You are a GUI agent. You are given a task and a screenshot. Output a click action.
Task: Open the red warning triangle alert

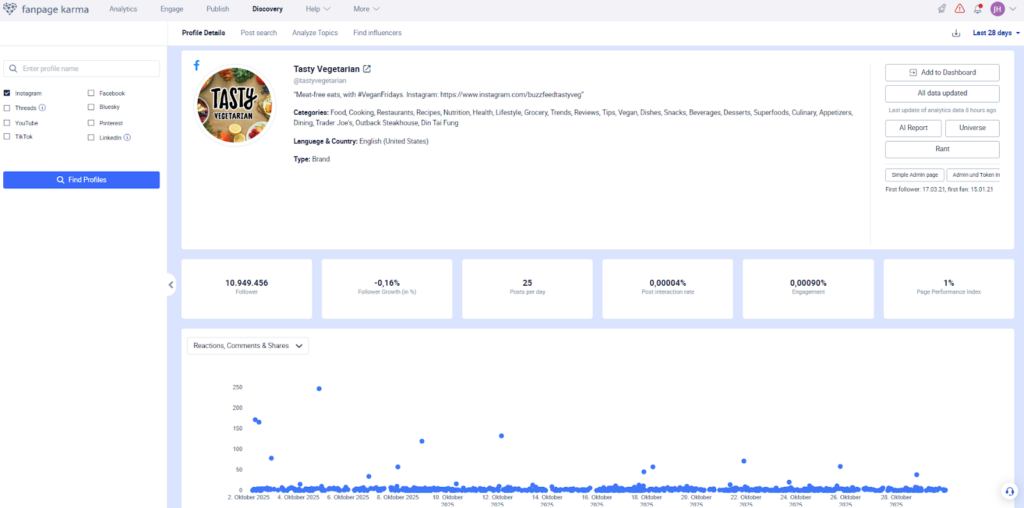[960, 9]
